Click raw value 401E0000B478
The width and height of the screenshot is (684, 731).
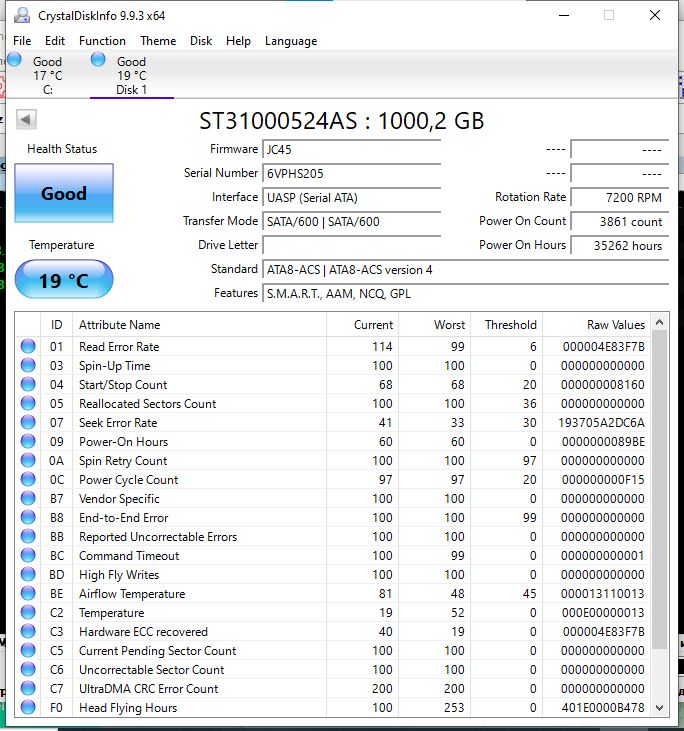coord(603,708)
